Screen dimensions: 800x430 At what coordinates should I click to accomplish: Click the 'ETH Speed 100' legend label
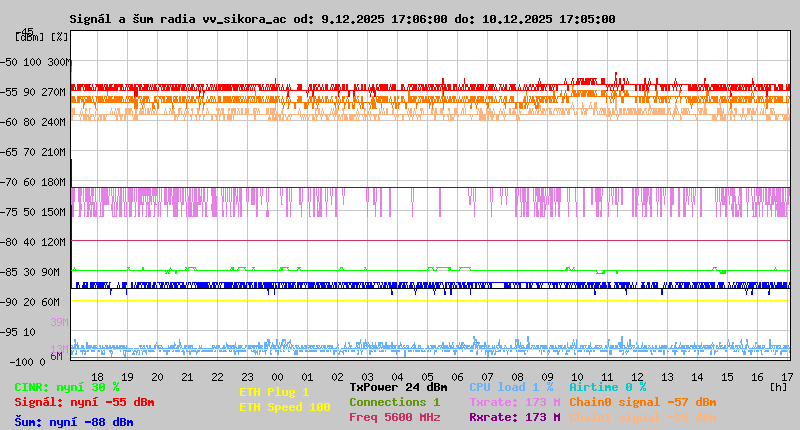pos(285,407)
